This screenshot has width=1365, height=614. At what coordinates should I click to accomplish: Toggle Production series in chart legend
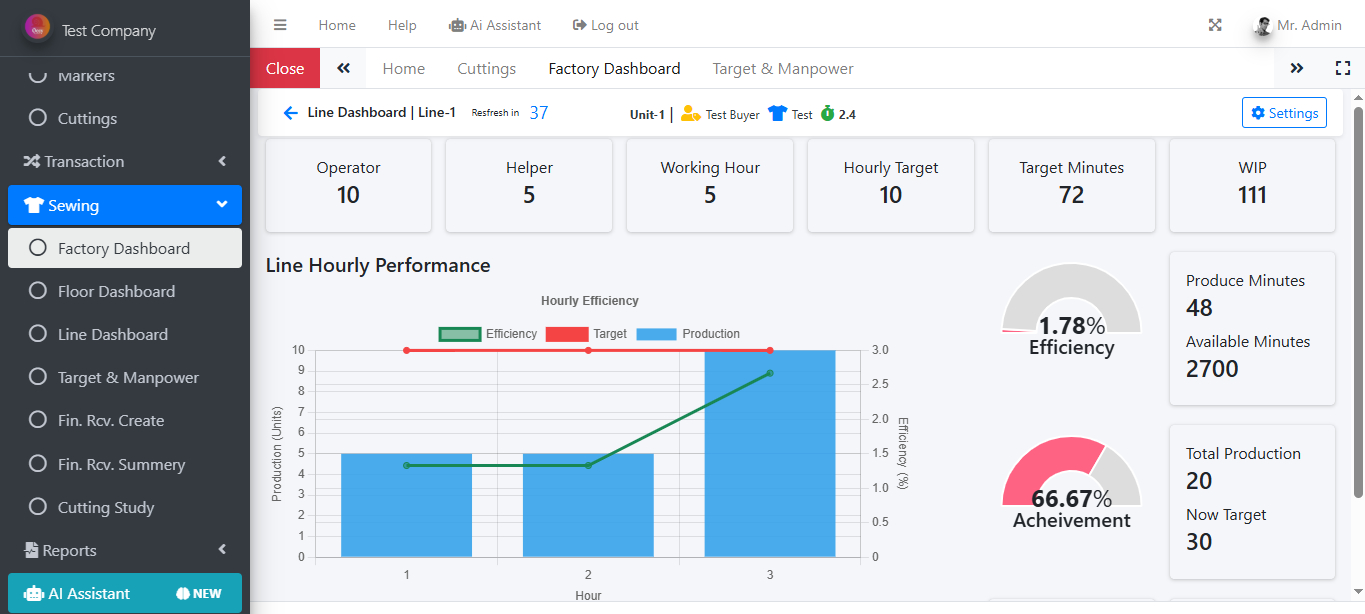tap(688, 334)
